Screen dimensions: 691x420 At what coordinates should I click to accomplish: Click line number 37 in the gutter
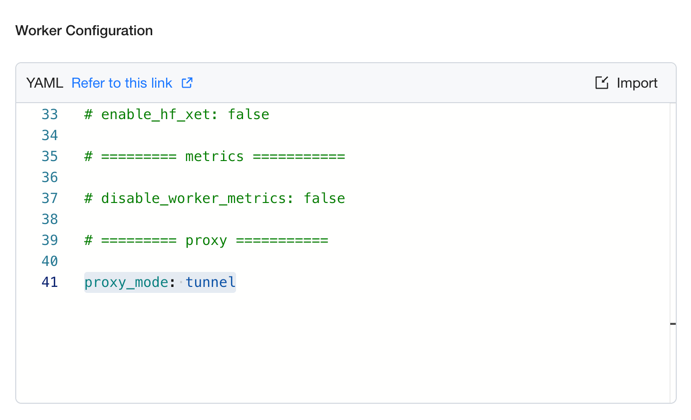tap(50, 198)
